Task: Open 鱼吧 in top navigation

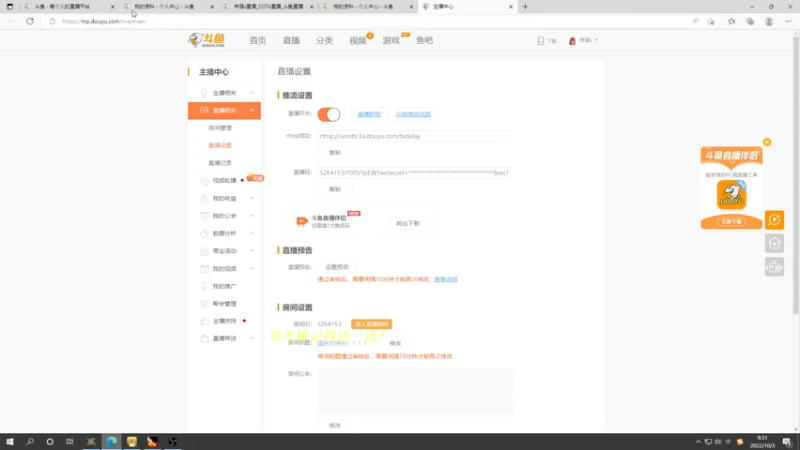Action: coord(424,40)
